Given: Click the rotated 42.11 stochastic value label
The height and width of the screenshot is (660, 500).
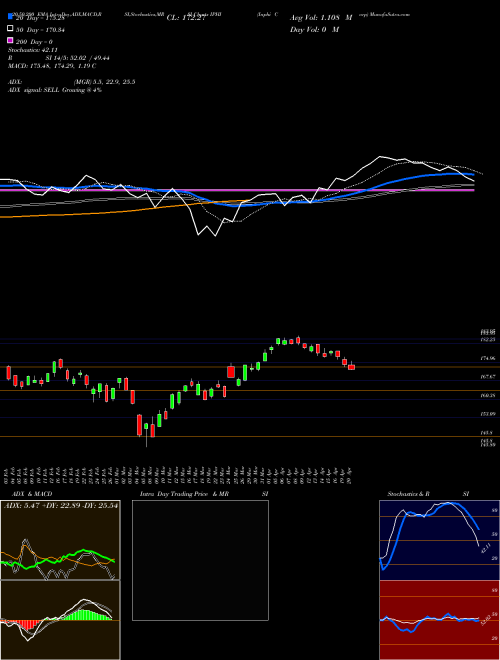Looking at the screenshot, I should [x=485, y=548].
